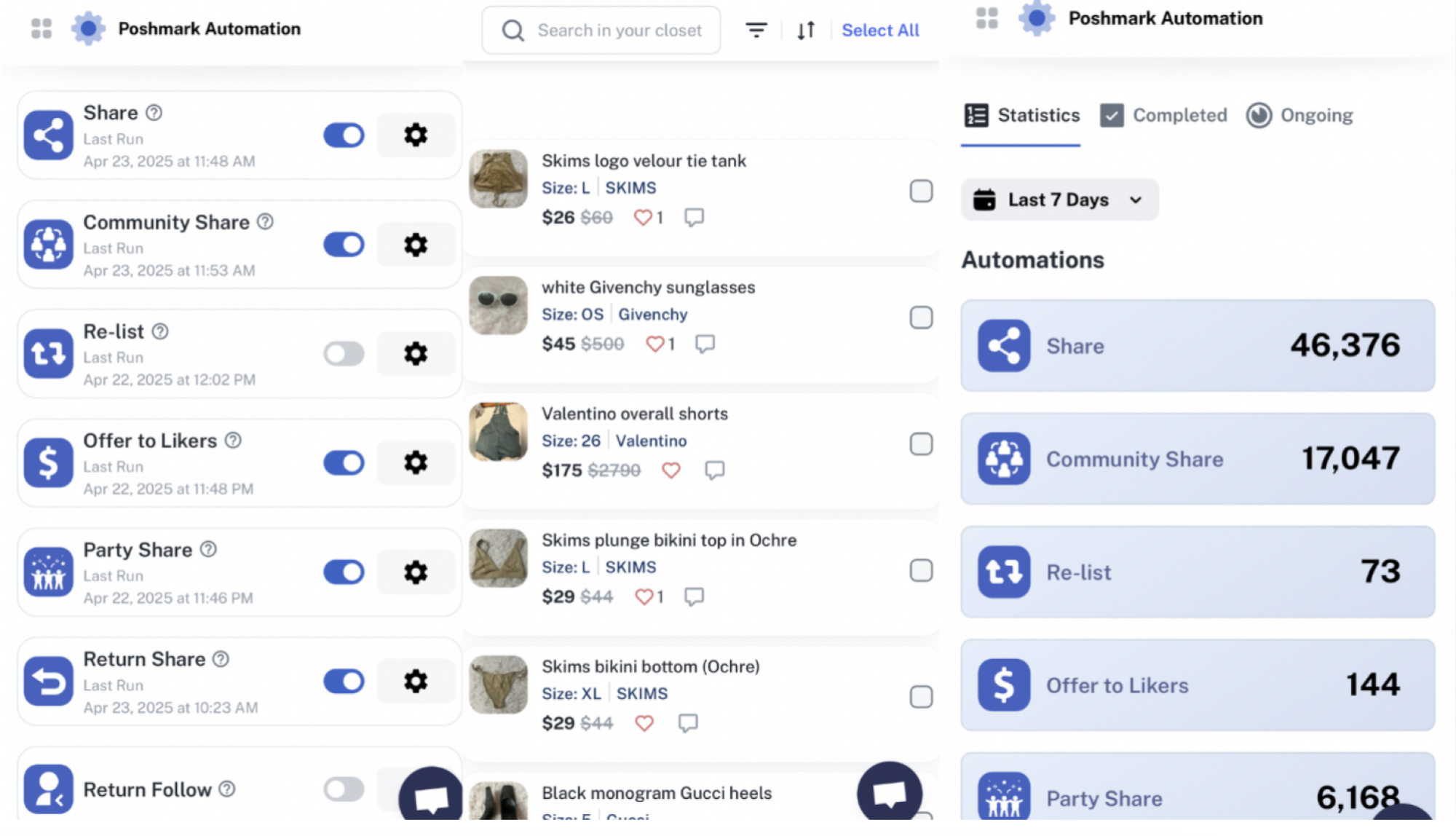Like the Skims logo velour tie tank

[x=643, y=218]
